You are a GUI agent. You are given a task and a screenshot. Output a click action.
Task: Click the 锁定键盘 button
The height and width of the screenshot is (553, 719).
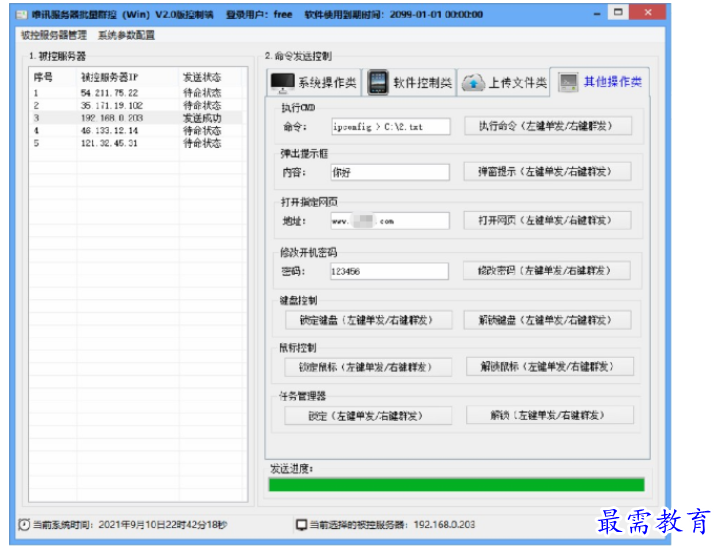[x=369, y=320]
